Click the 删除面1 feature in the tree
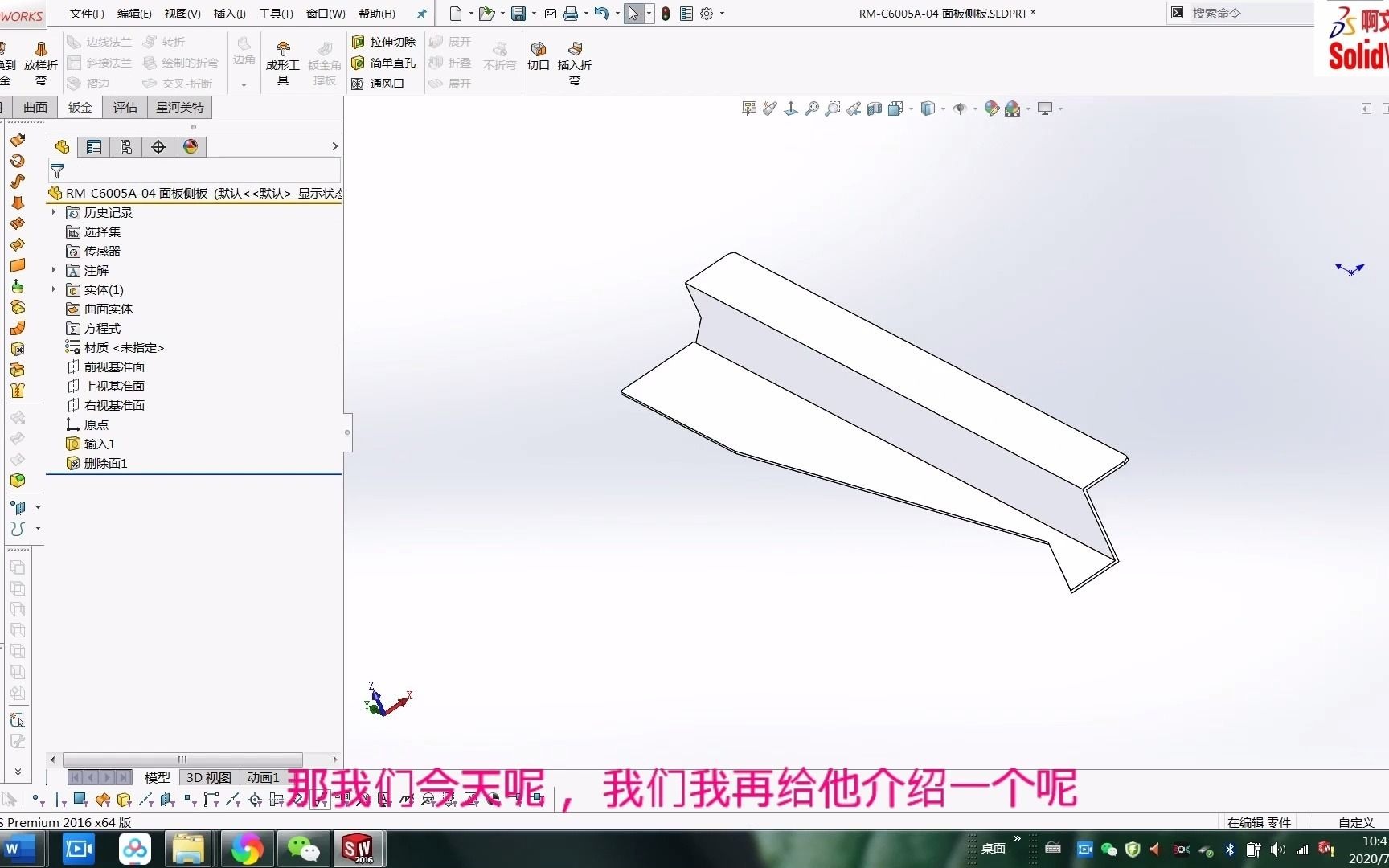1389x868 pixels. point(104,463)
